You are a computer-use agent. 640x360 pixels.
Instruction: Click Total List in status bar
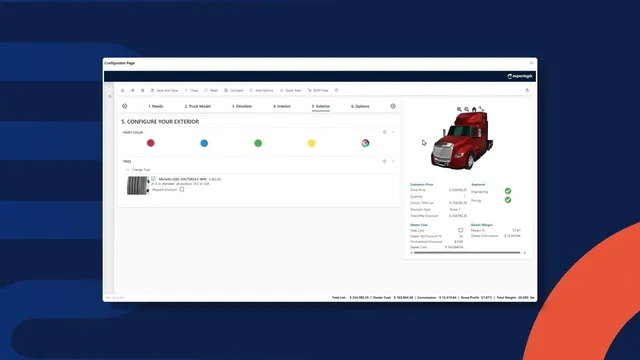click(x=350, y=298)
